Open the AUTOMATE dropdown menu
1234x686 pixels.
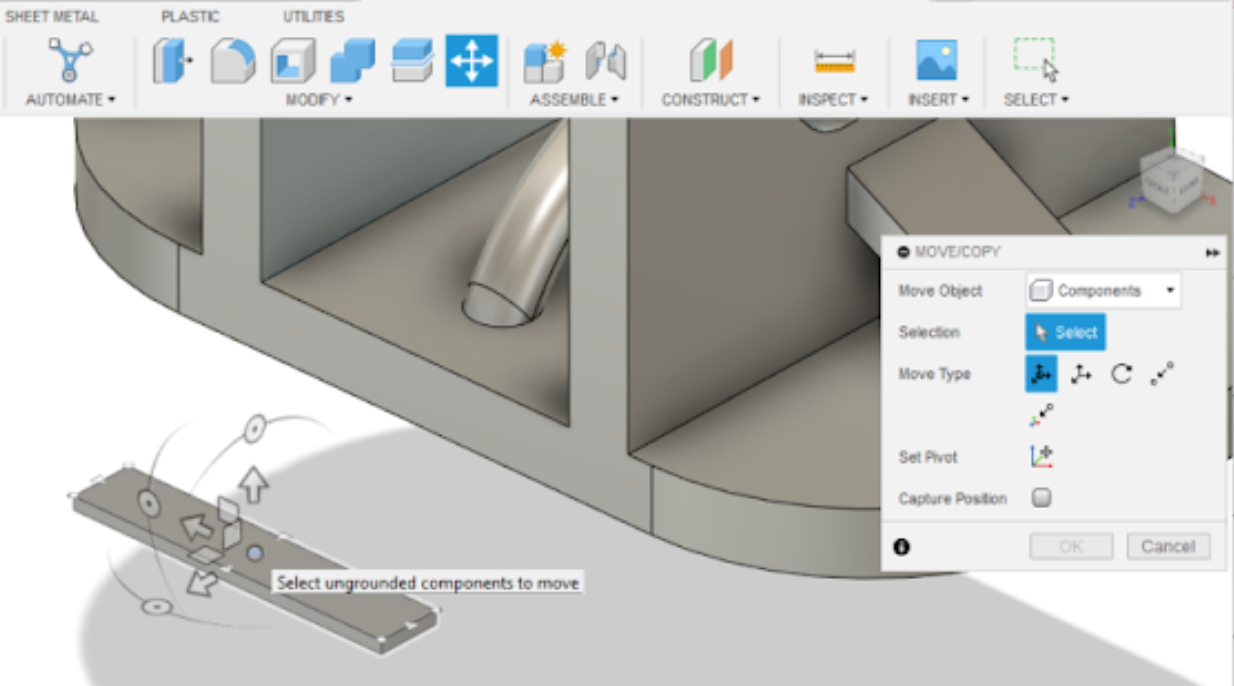[70, 100]
